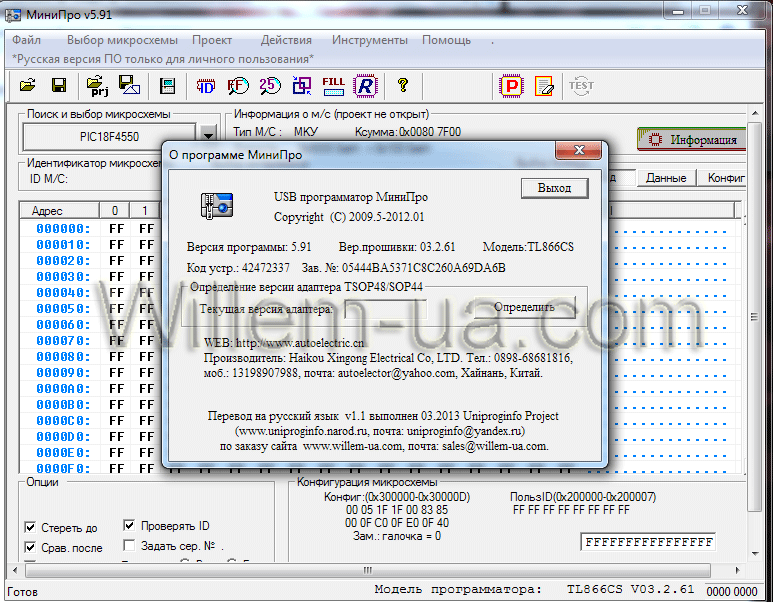Open project via the prj folder icon
Image resolution: width=773 pixels, height=602 pixels.
coord(97,86)
